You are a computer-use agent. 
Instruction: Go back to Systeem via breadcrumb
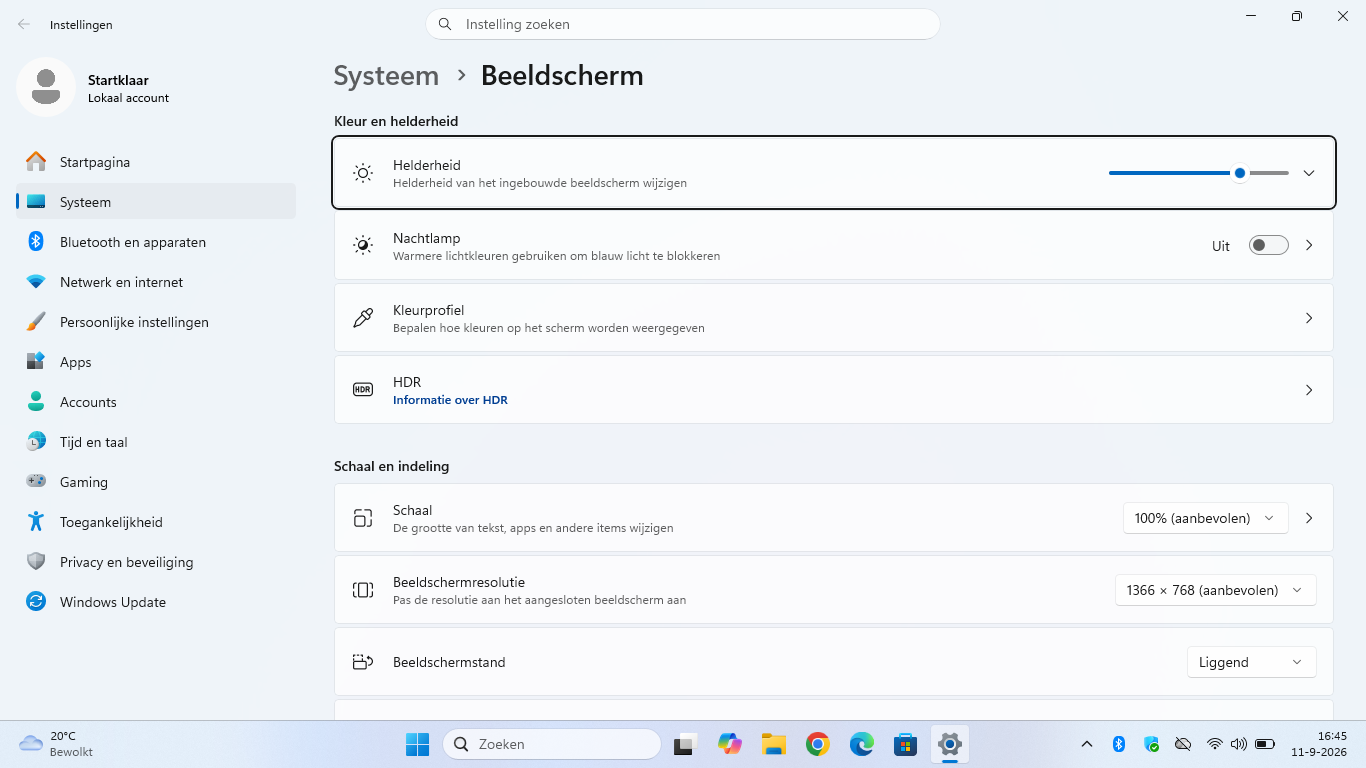click(386, 76)
